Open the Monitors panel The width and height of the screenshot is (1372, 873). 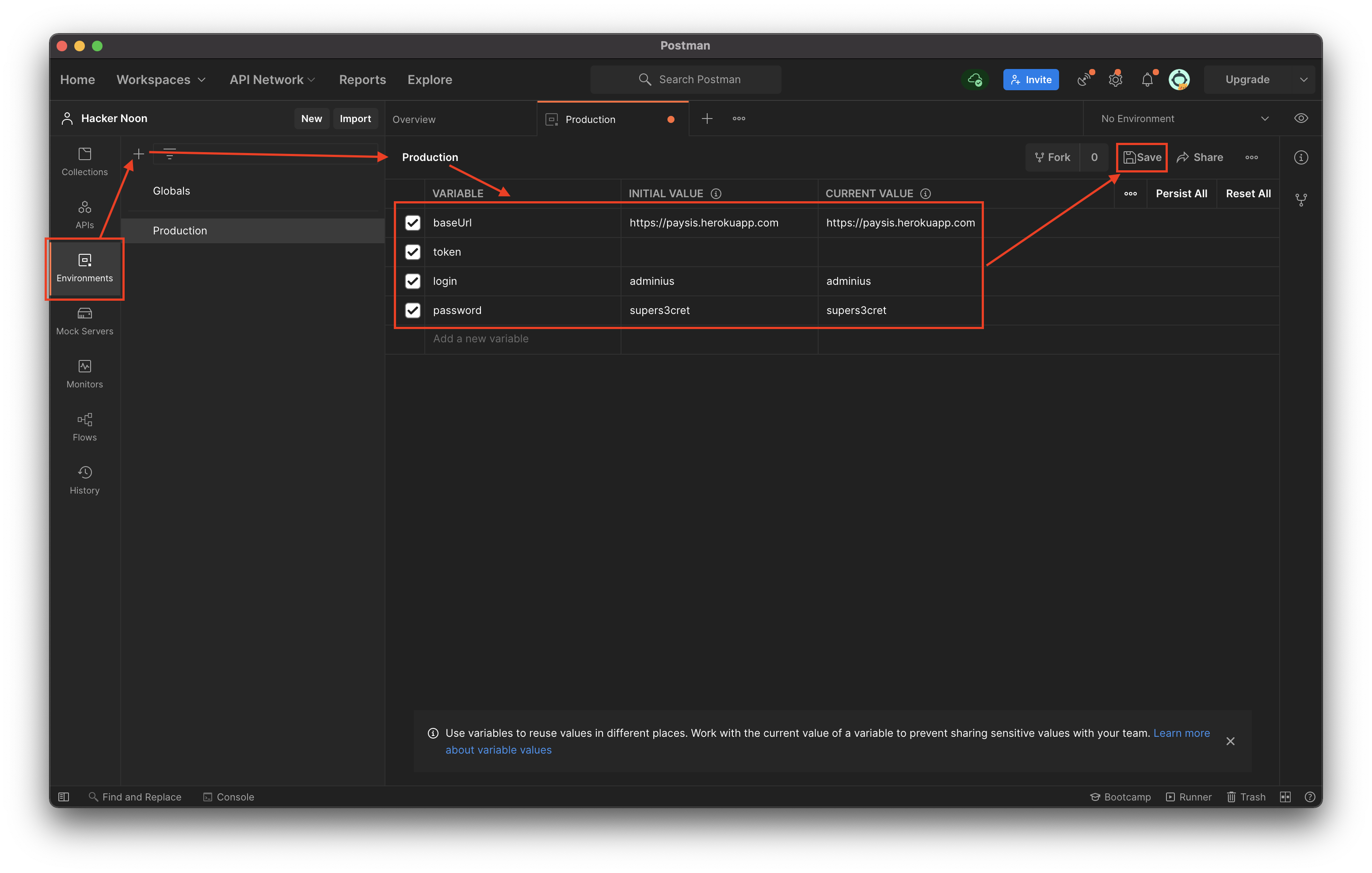(84, 373)
